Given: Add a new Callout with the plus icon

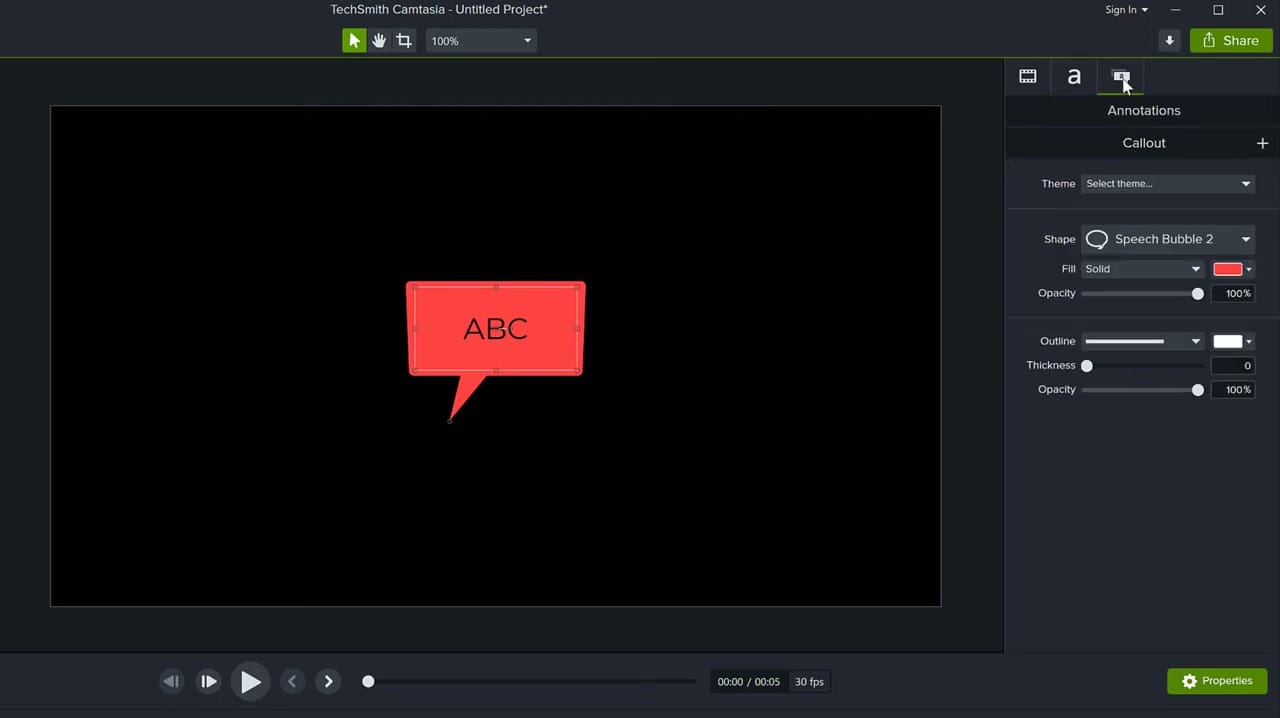Looking at the screenshot, I should tap(1262, 143).
